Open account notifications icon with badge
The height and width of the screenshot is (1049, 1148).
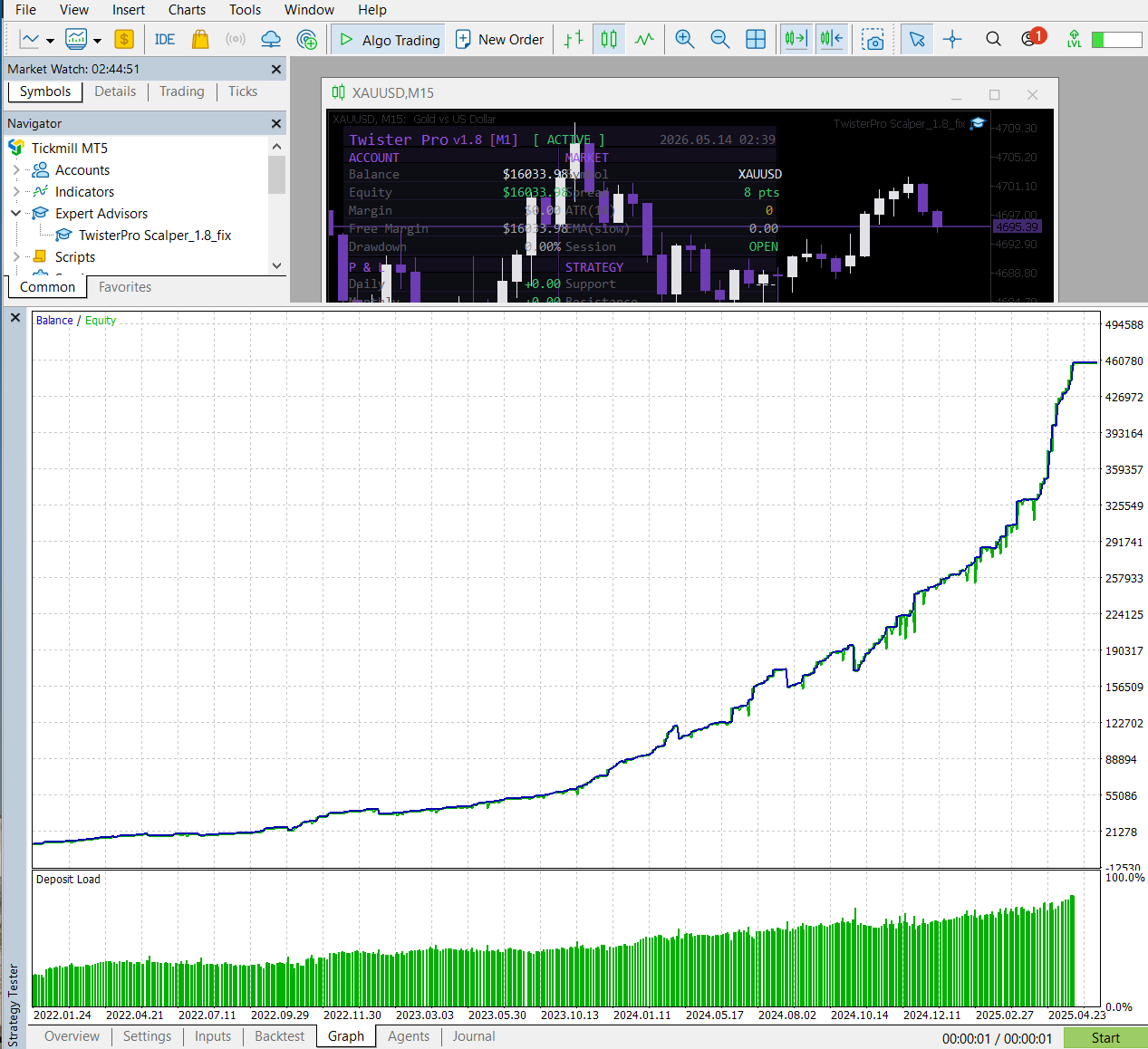1032,38
